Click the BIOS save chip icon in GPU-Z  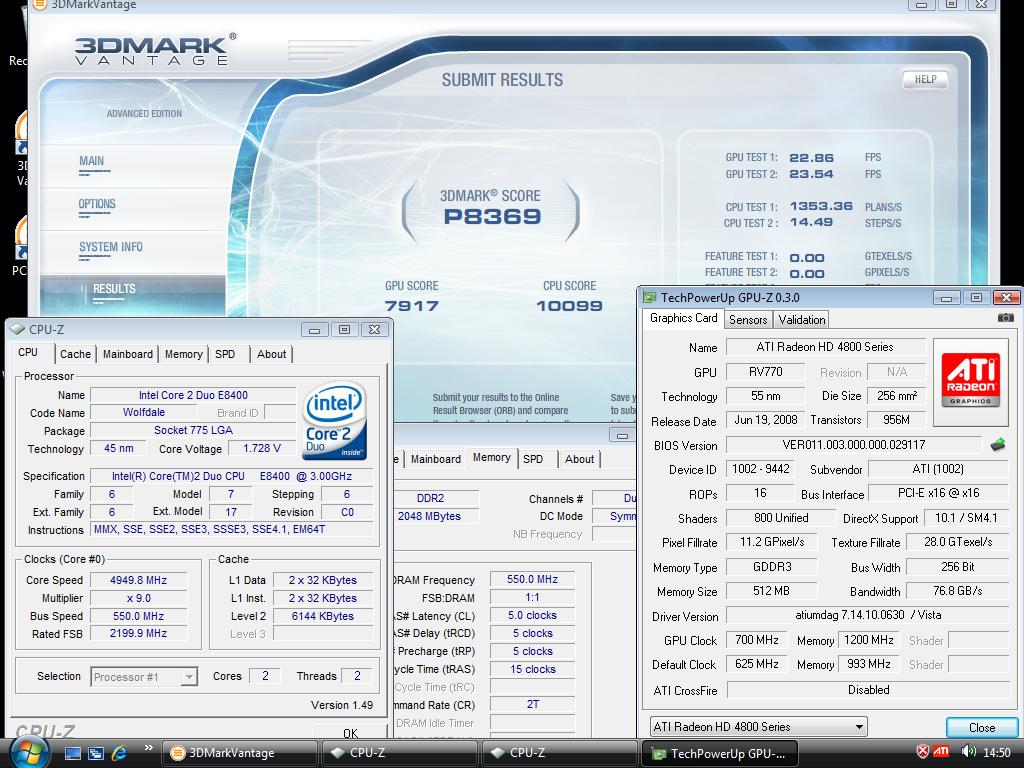997,445
